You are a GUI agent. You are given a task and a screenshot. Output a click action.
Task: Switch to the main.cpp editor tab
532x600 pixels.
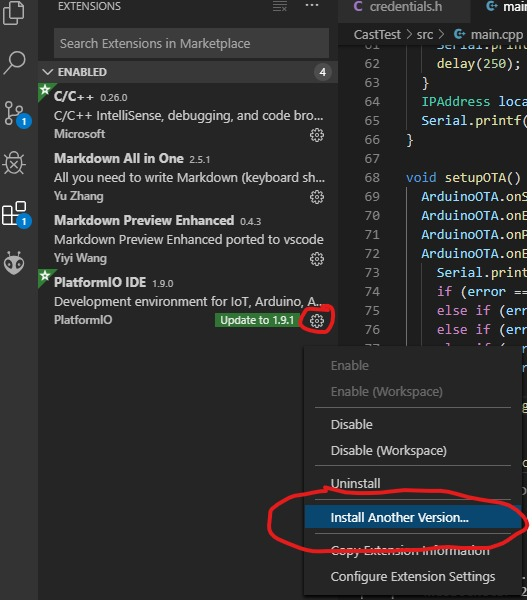501,7
